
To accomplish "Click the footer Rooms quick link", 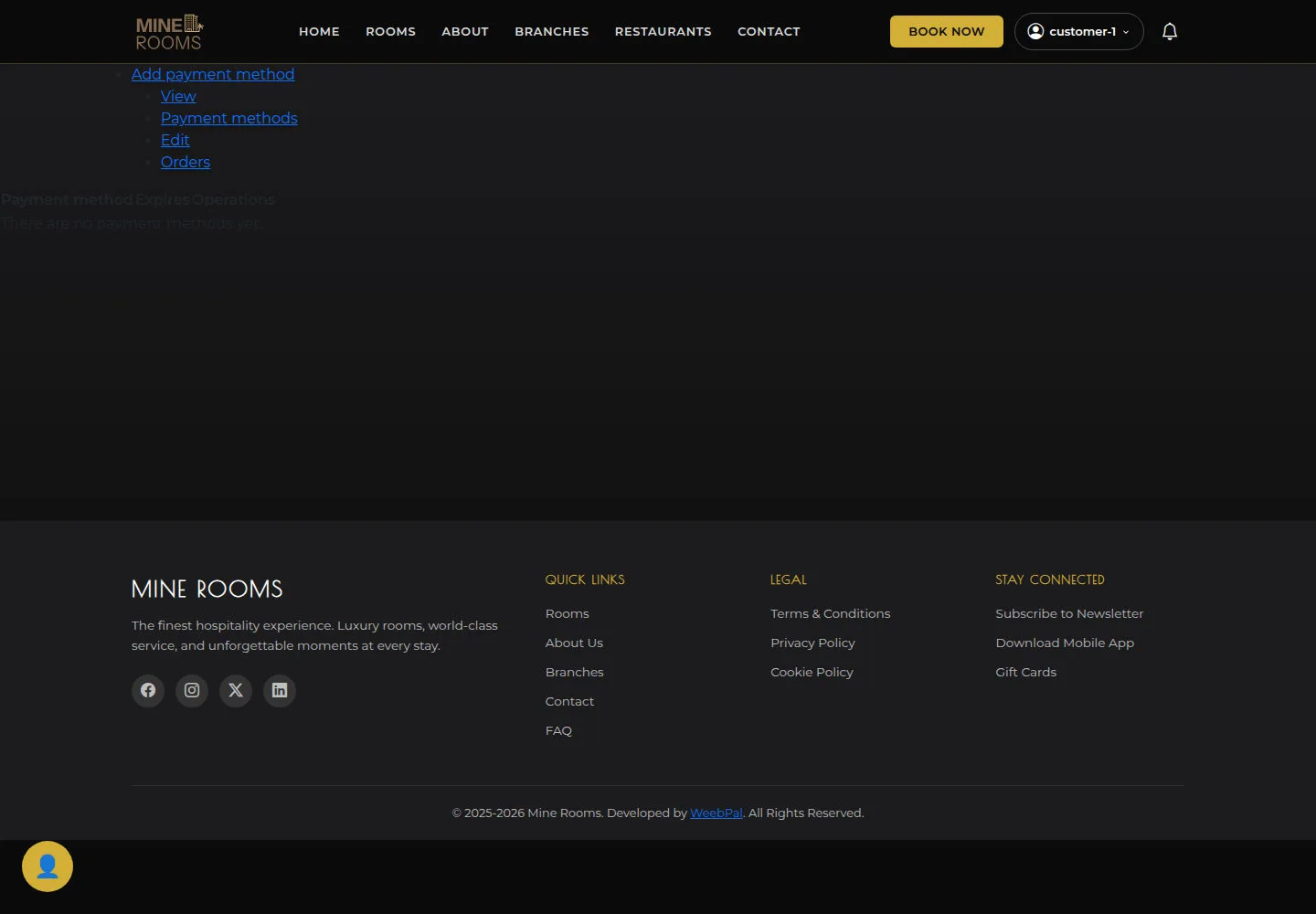I will pyautogui.click(x=568, y=613).
